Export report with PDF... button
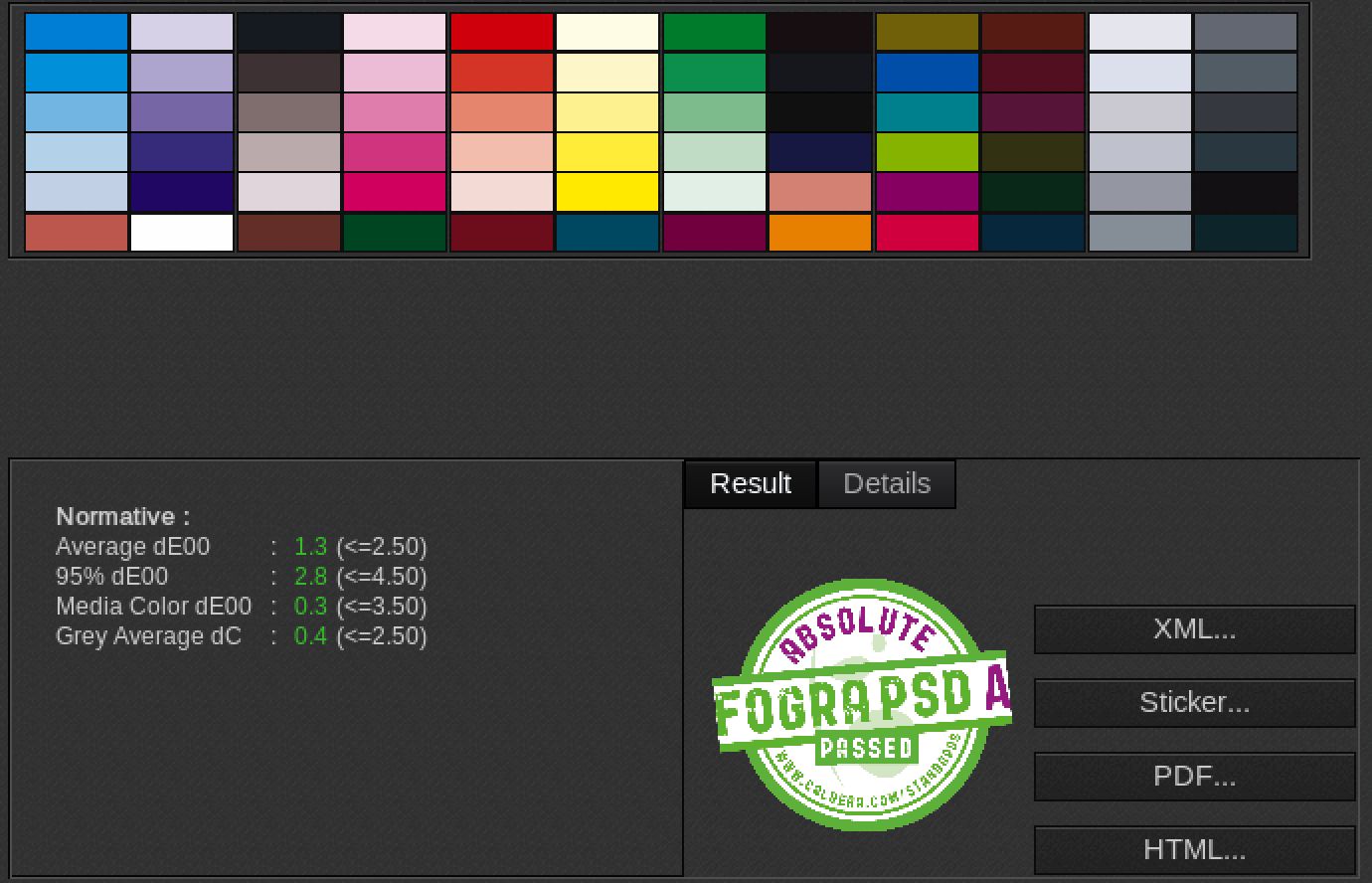1372x883 pixels. [x=1194, y=777]
